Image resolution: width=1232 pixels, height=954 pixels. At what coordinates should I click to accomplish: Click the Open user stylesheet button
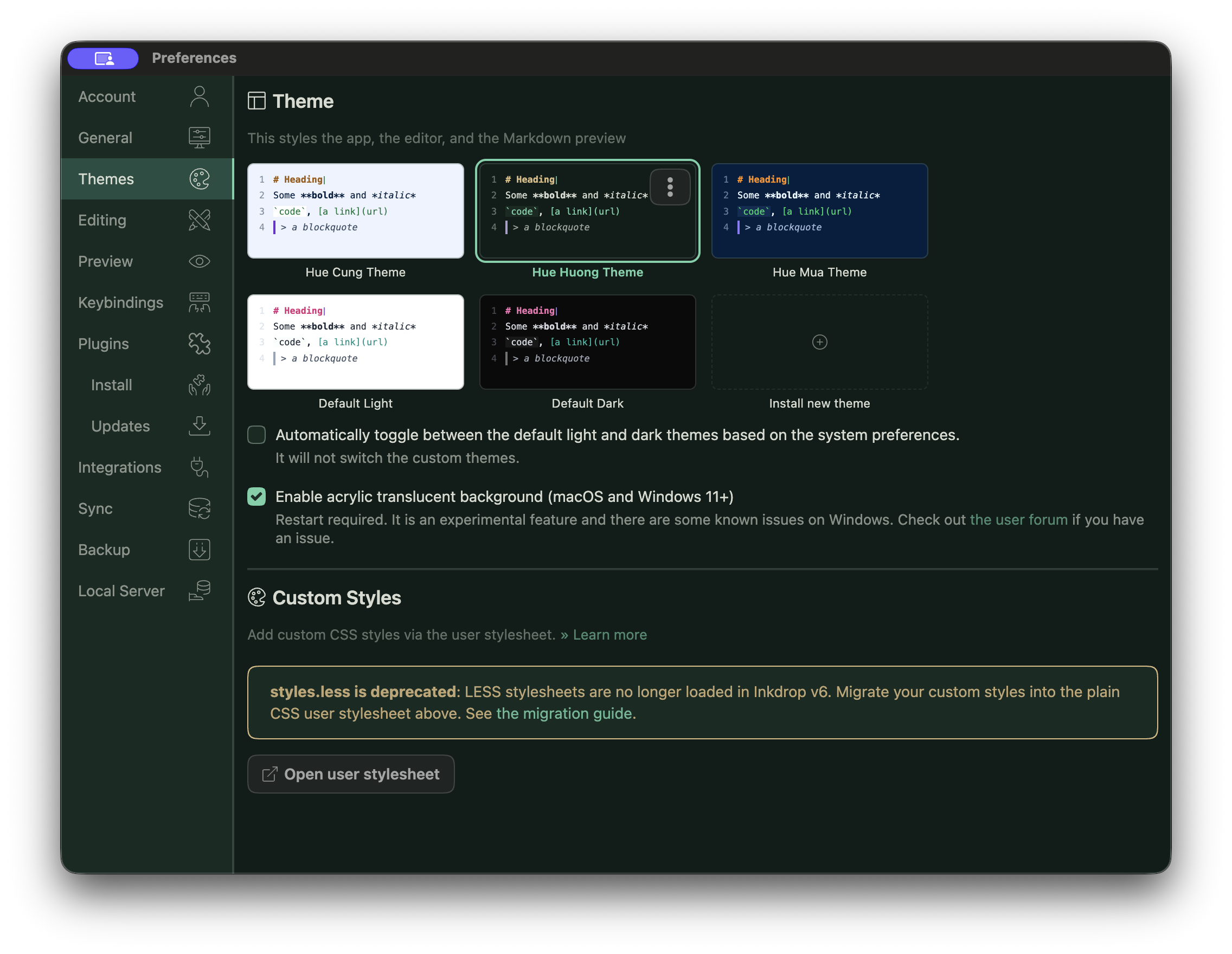click(351, 773)
